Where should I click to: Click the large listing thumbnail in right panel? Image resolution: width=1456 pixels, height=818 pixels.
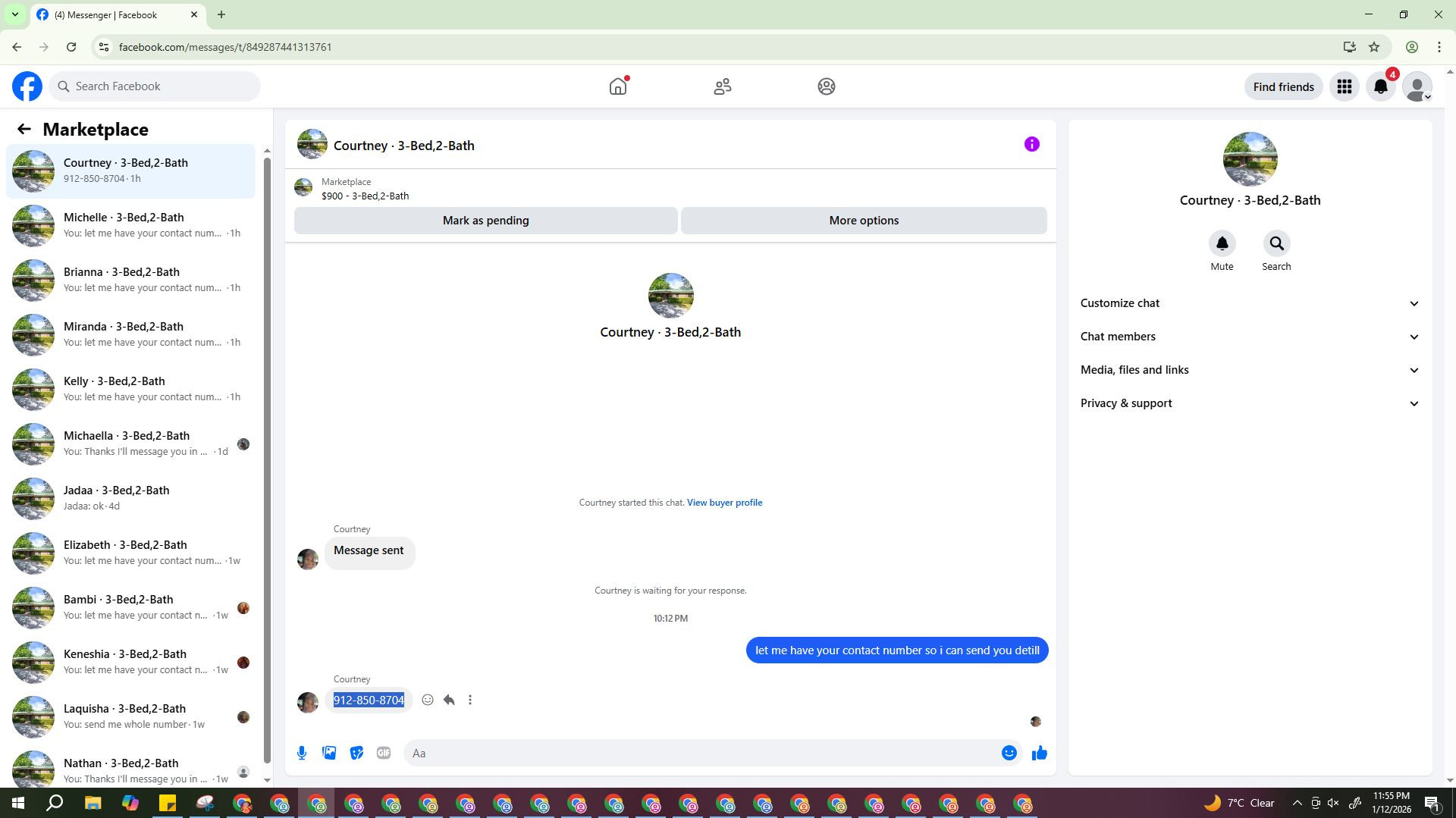pos(1250,159)
